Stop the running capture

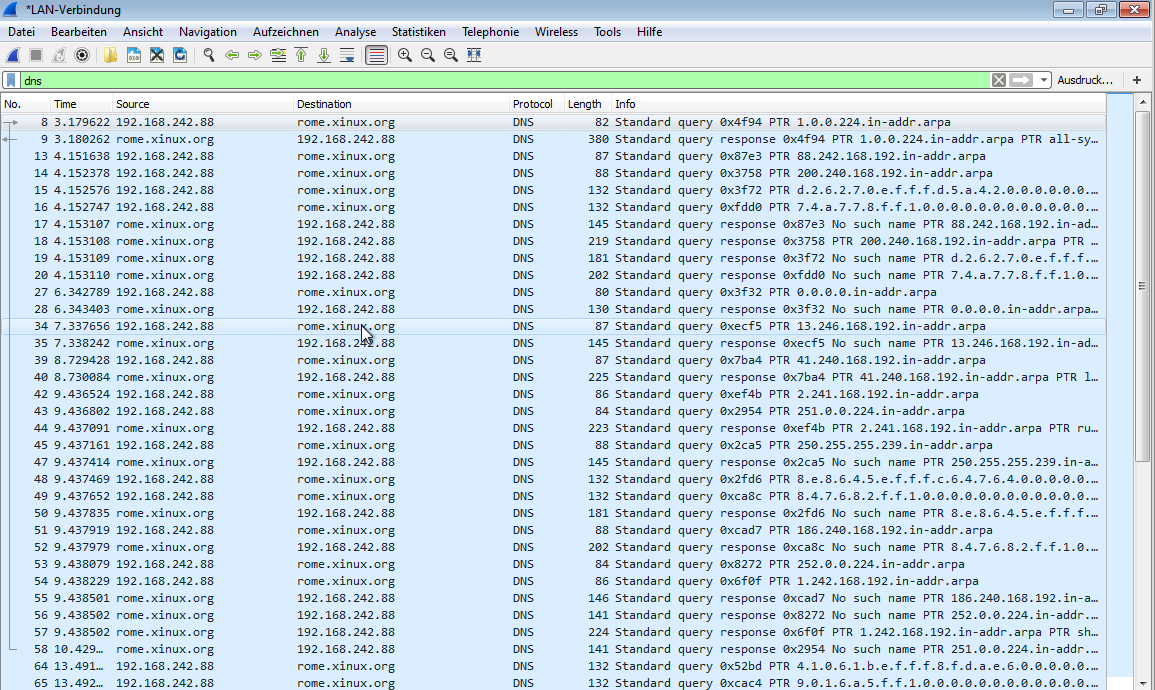point(36,55)
